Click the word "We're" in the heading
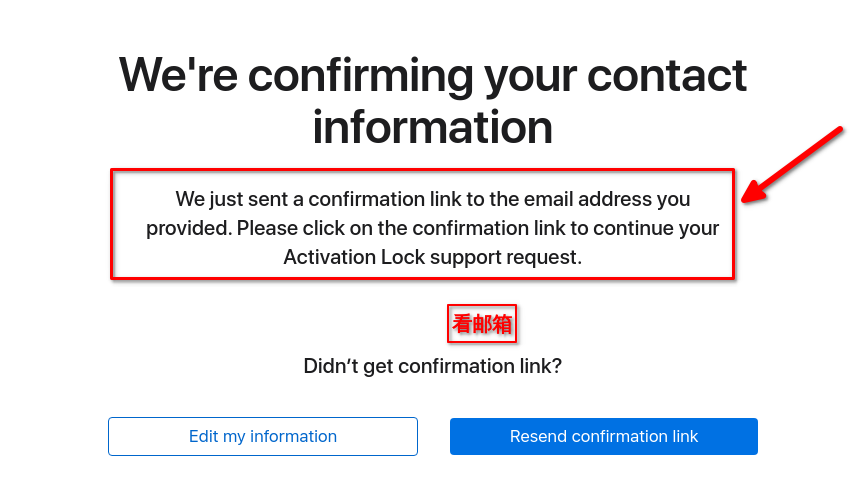This screenshot has width=858, height=492. click(x=176, y=76)
